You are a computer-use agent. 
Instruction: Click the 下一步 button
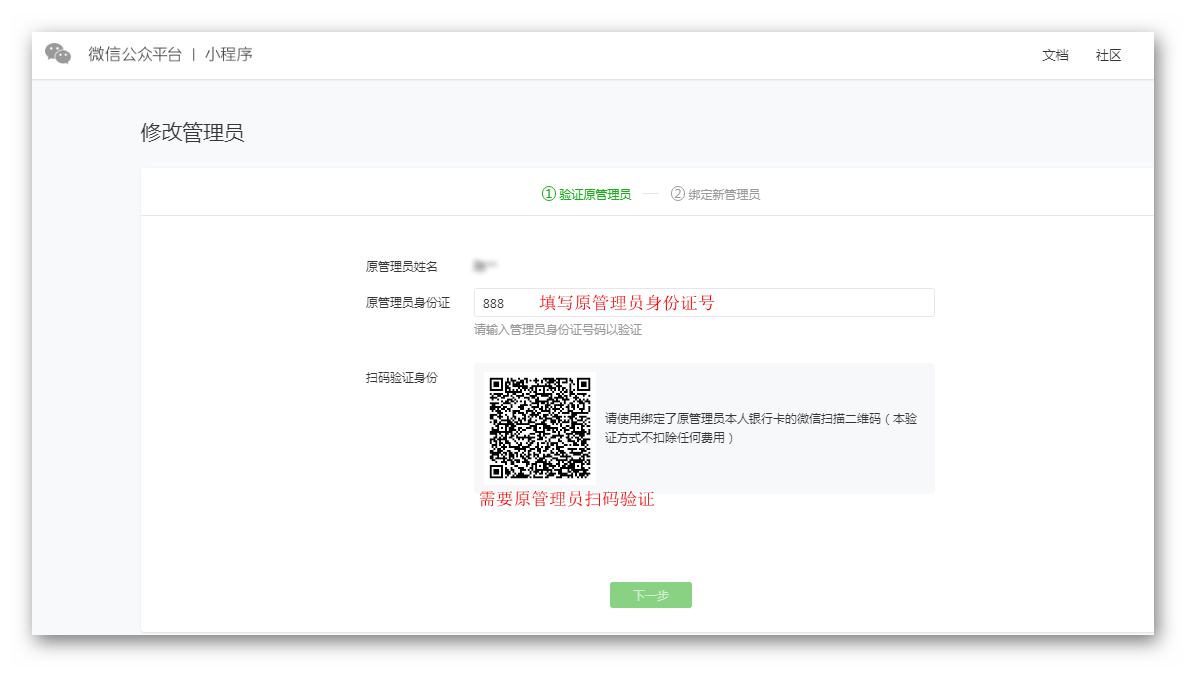tap(651, 595)
